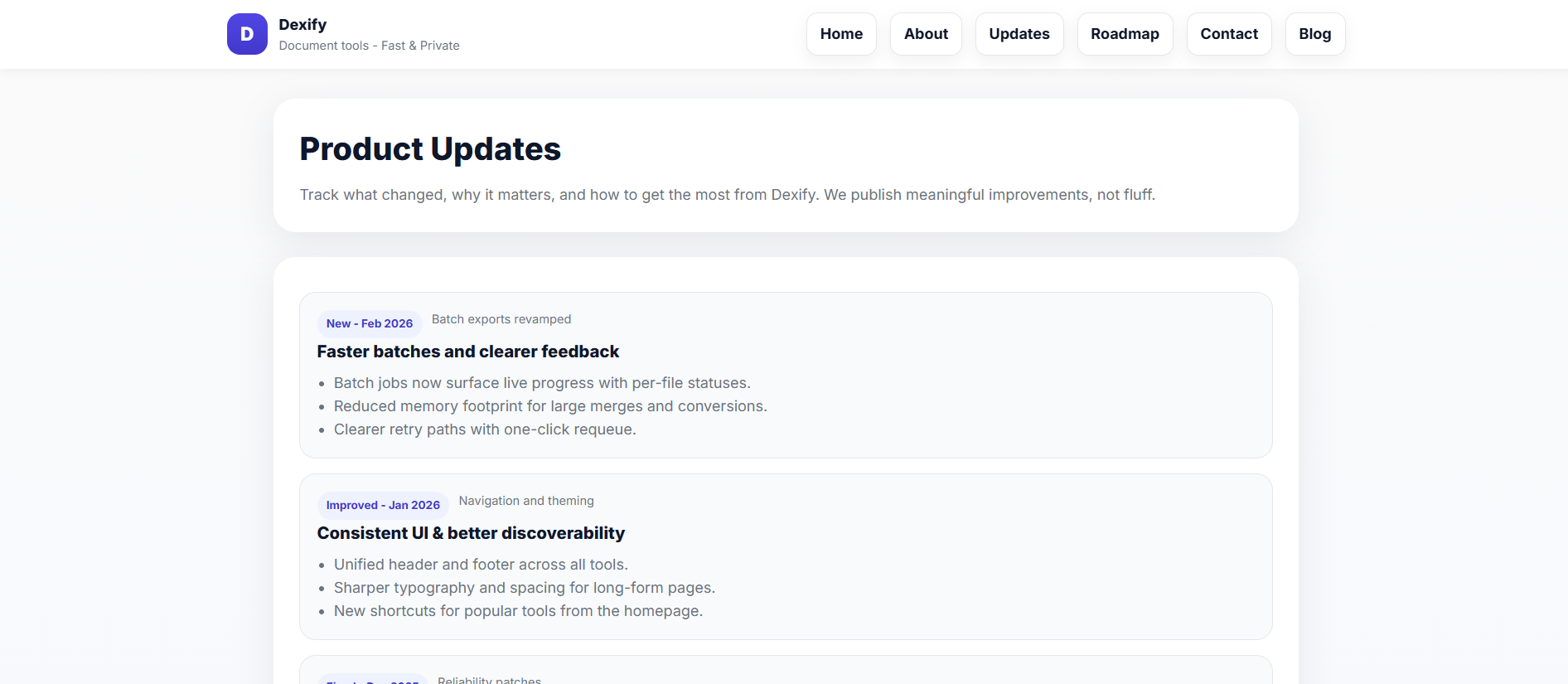Open the Home page
1568x684 pixels.
[840, 33]
